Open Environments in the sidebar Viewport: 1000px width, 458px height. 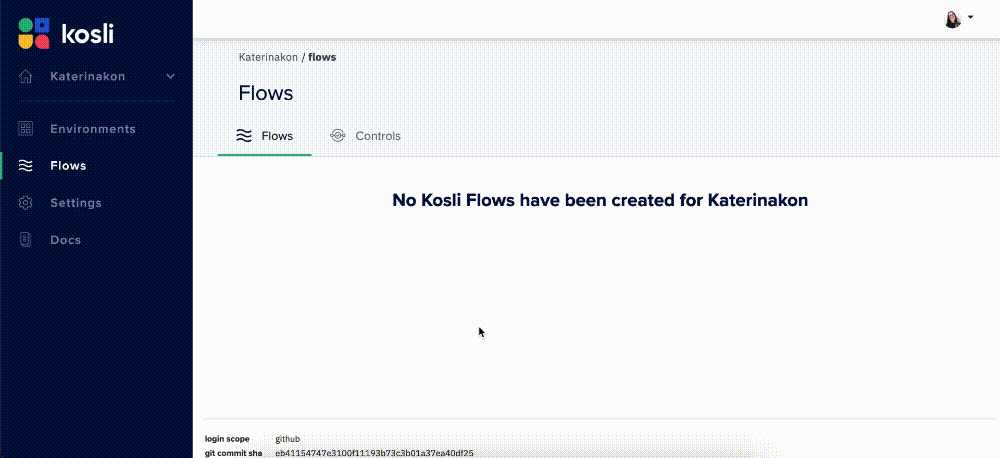[93, 129]
